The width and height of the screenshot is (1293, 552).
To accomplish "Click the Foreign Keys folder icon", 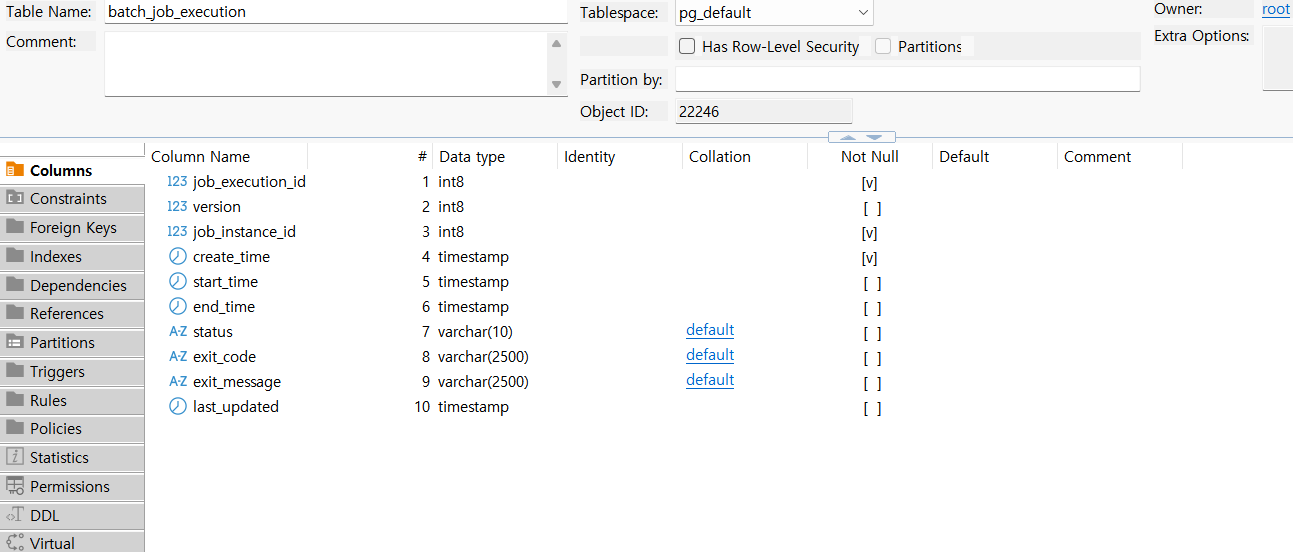I will 15,227.
